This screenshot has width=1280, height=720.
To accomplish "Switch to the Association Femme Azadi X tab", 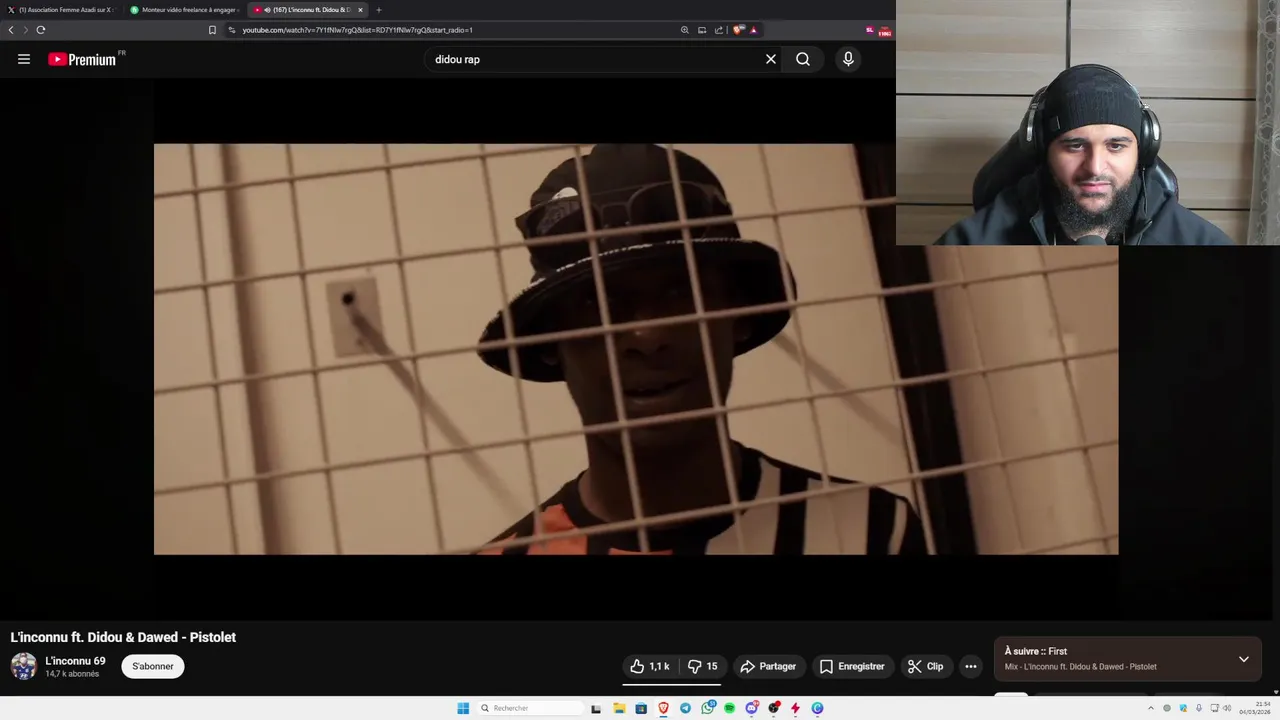I will point(62,10).
